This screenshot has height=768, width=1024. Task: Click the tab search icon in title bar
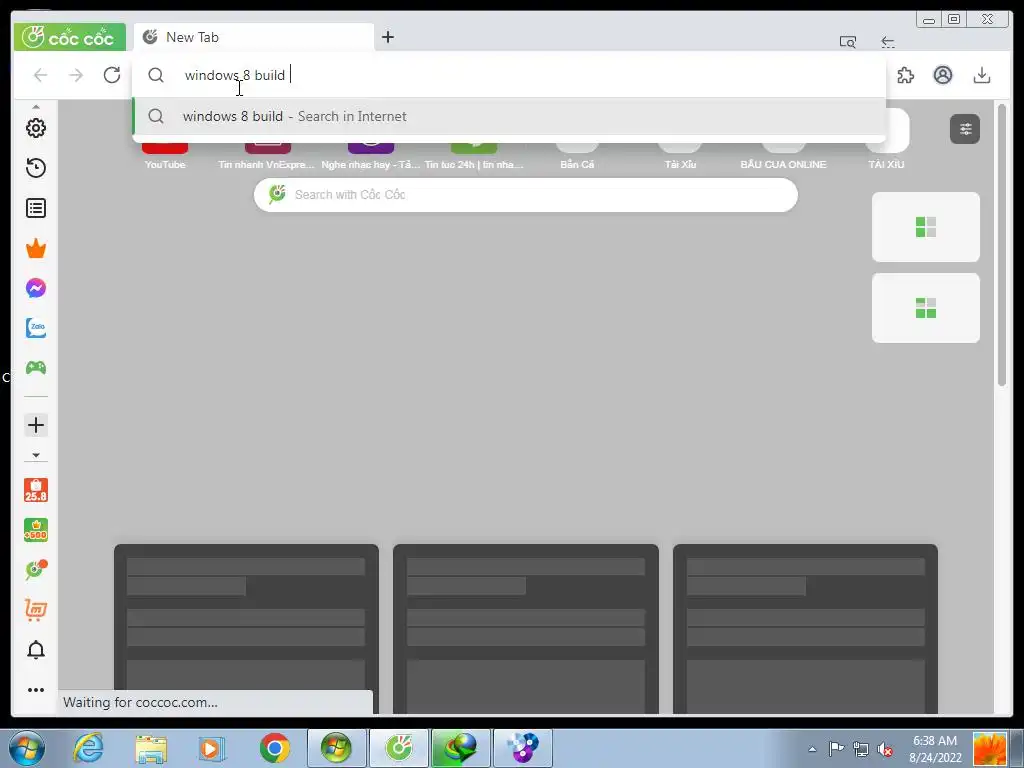[x=848, y=42]
